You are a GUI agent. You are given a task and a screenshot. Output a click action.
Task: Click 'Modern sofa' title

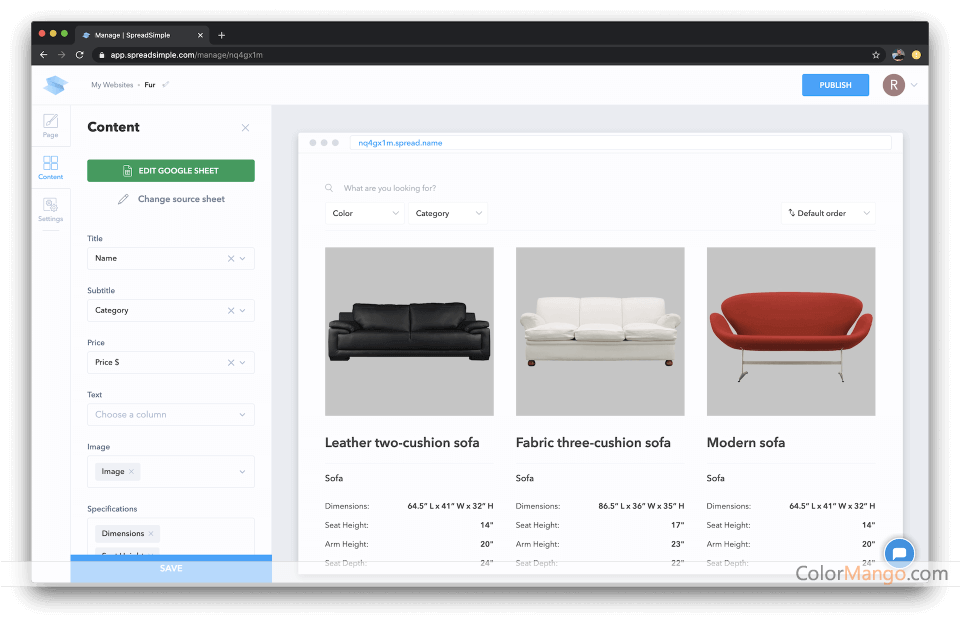click(x=746, y=443)
